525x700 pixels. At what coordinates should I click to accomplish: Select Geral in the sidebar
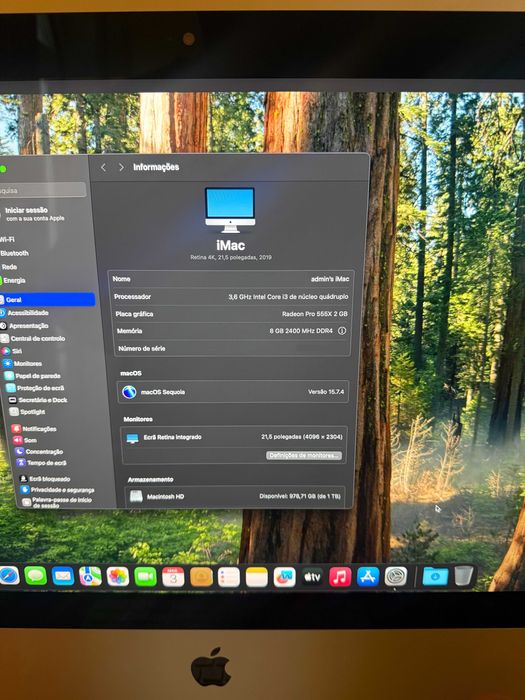coord(47,300)
